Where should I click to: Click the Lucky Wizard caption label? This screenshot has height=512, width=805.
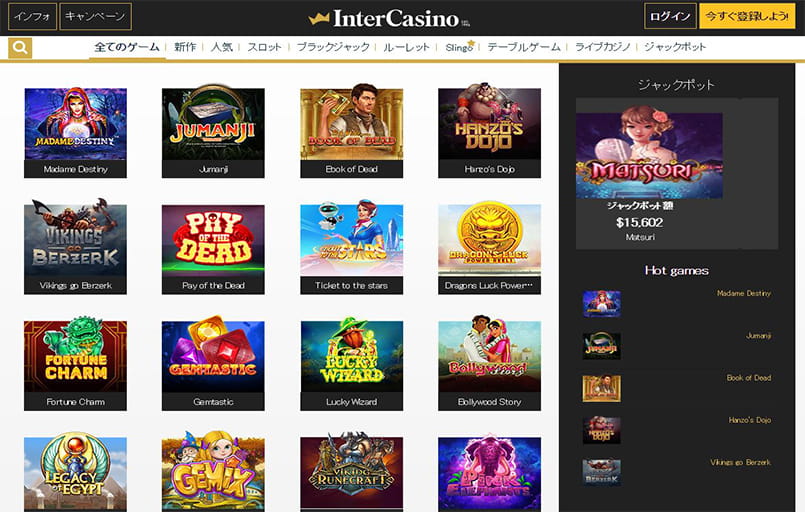(x=352, y=402)
